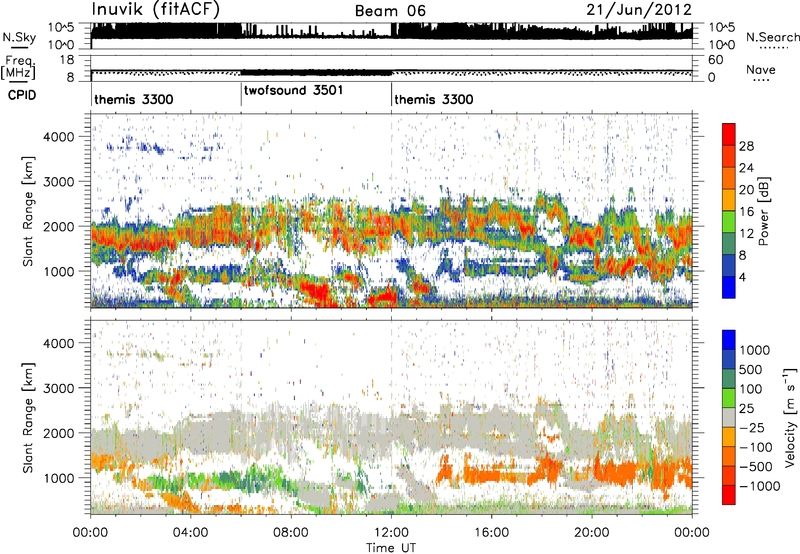Select the 'Freq. [MHz]' axis label
This screenshot has width=800, height=554.
click(19, 68)
